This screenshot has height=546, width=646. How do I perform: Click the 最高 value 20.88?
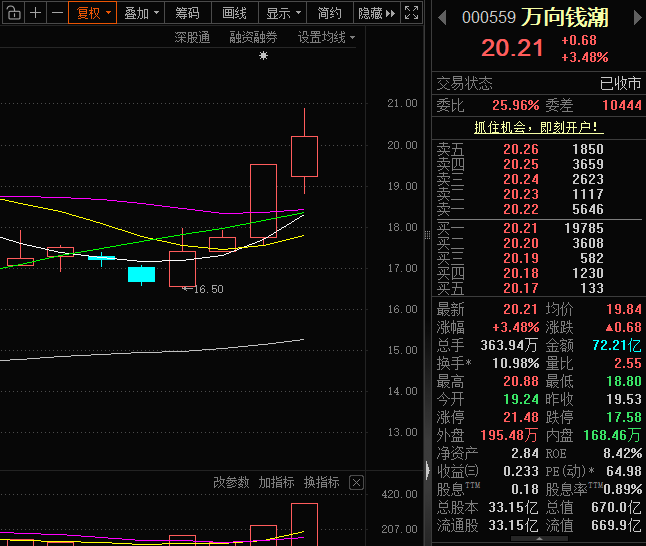521,382
